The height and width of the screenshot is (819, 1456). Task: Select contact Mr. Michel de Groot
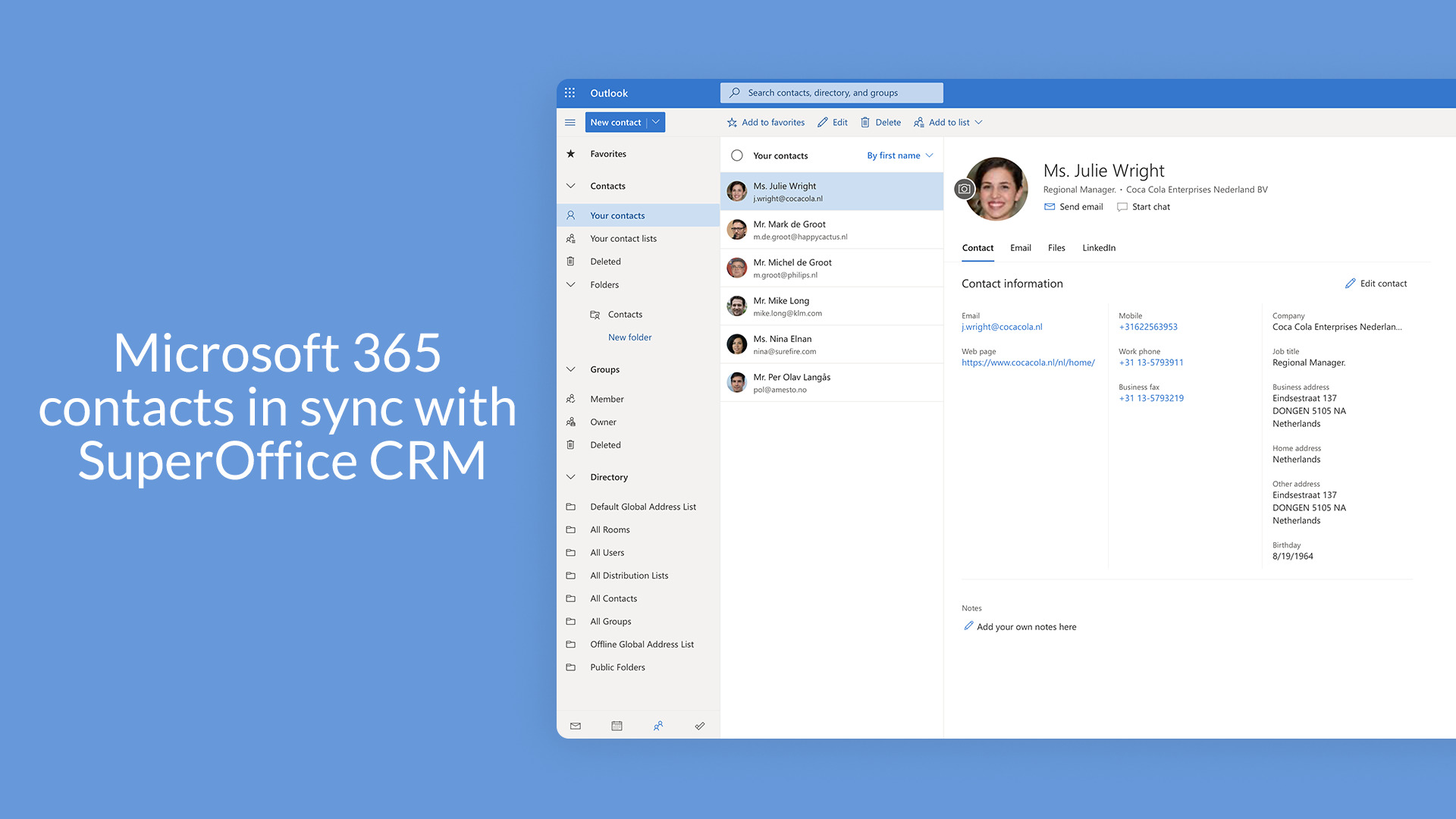click(x=832, y=268)
